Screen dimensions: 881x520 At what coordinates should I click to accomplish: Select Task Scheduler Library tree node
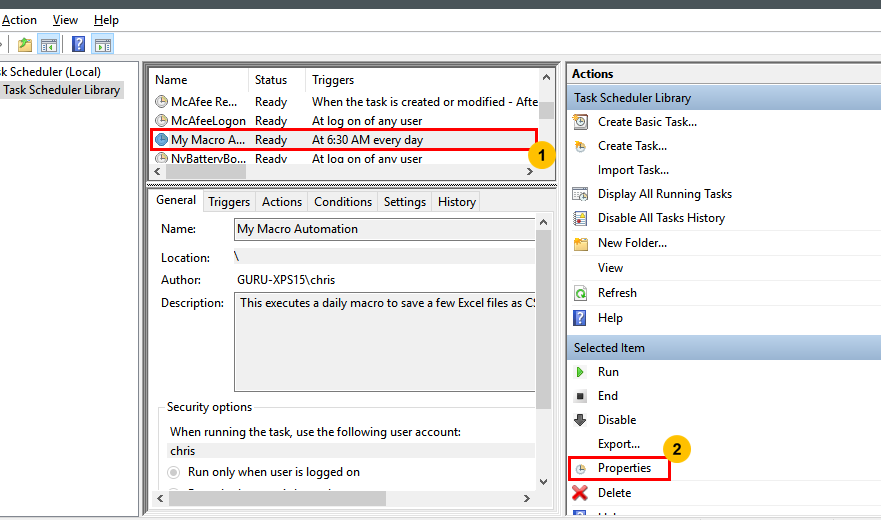click(x=61, y=90)
